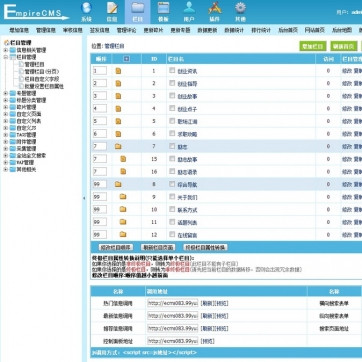This screenshot has width=362, height=362.
Task: Click the file icon in row ID 16
Action: [x=123, y=172]
